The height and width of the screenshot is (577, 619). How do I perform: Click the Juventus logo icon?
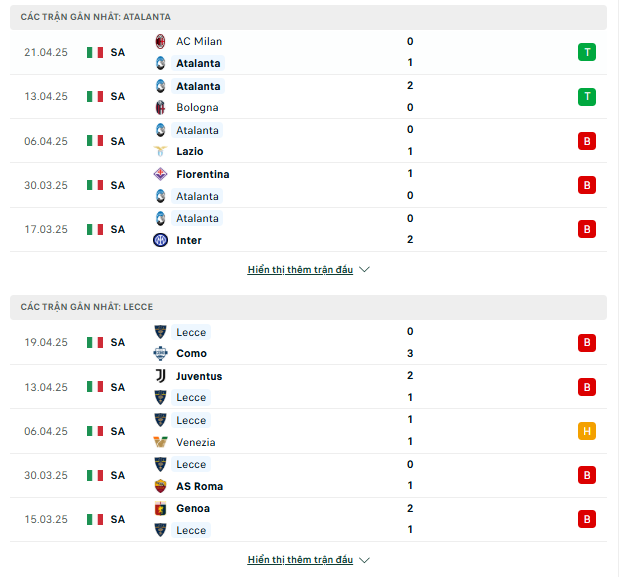160,376
